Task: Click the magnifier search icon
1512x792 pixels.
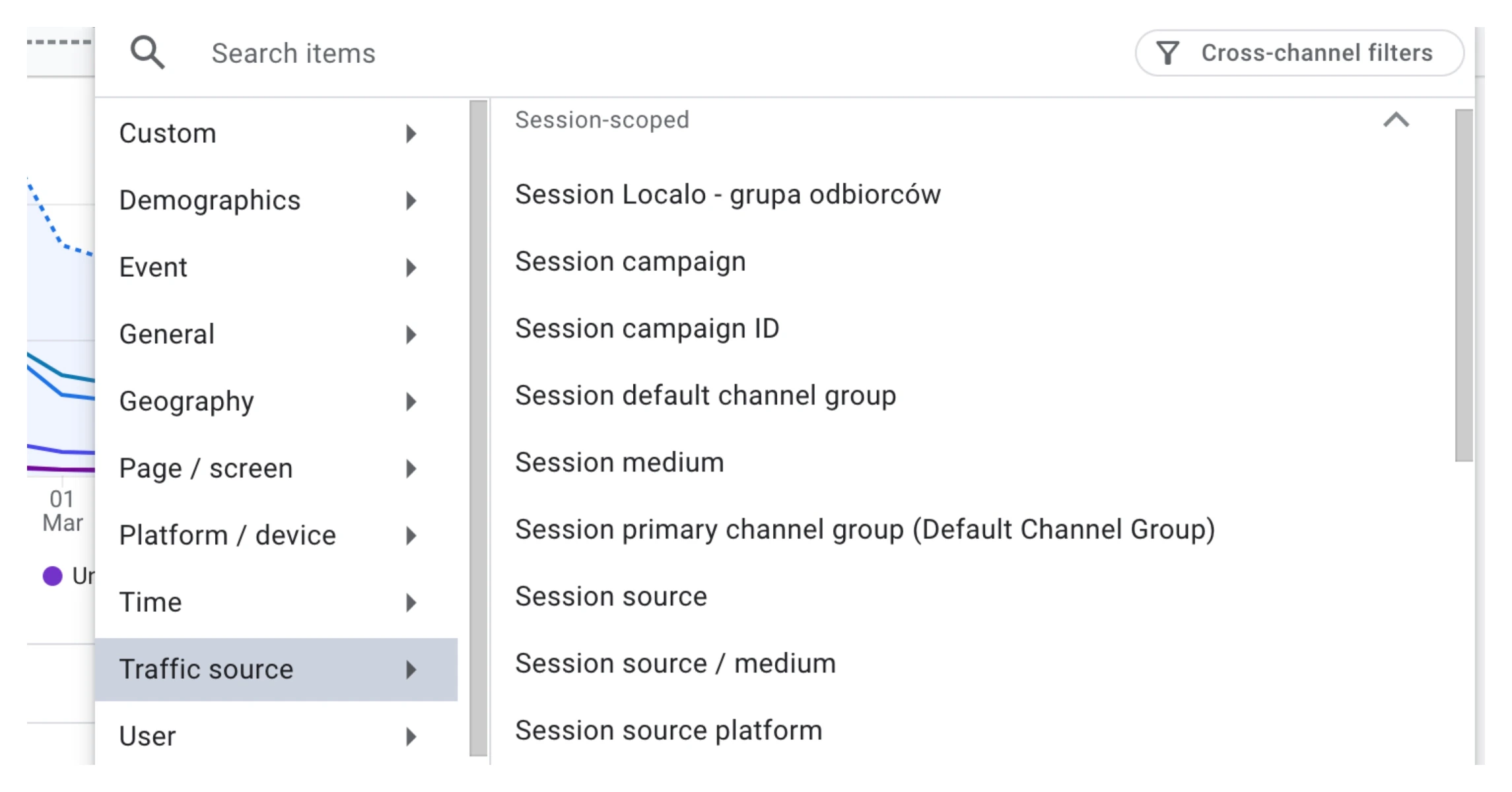Action: click(147, 53)
